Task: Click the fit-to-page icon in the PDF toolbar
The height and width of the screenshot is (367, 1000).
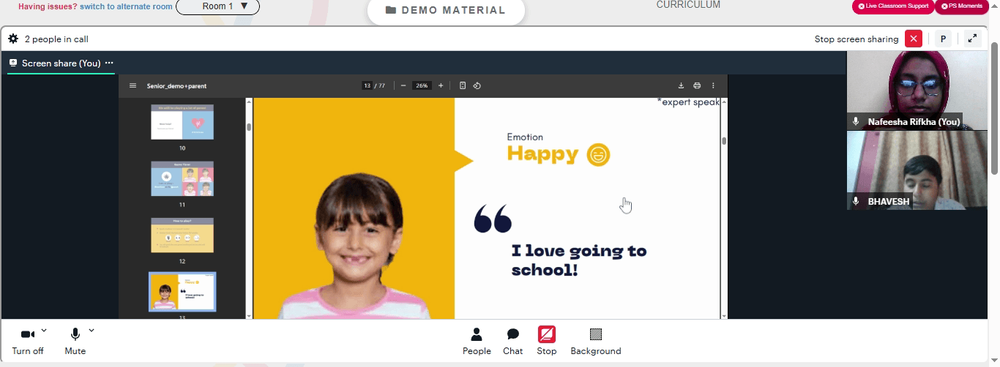Action: coord(462,86)
